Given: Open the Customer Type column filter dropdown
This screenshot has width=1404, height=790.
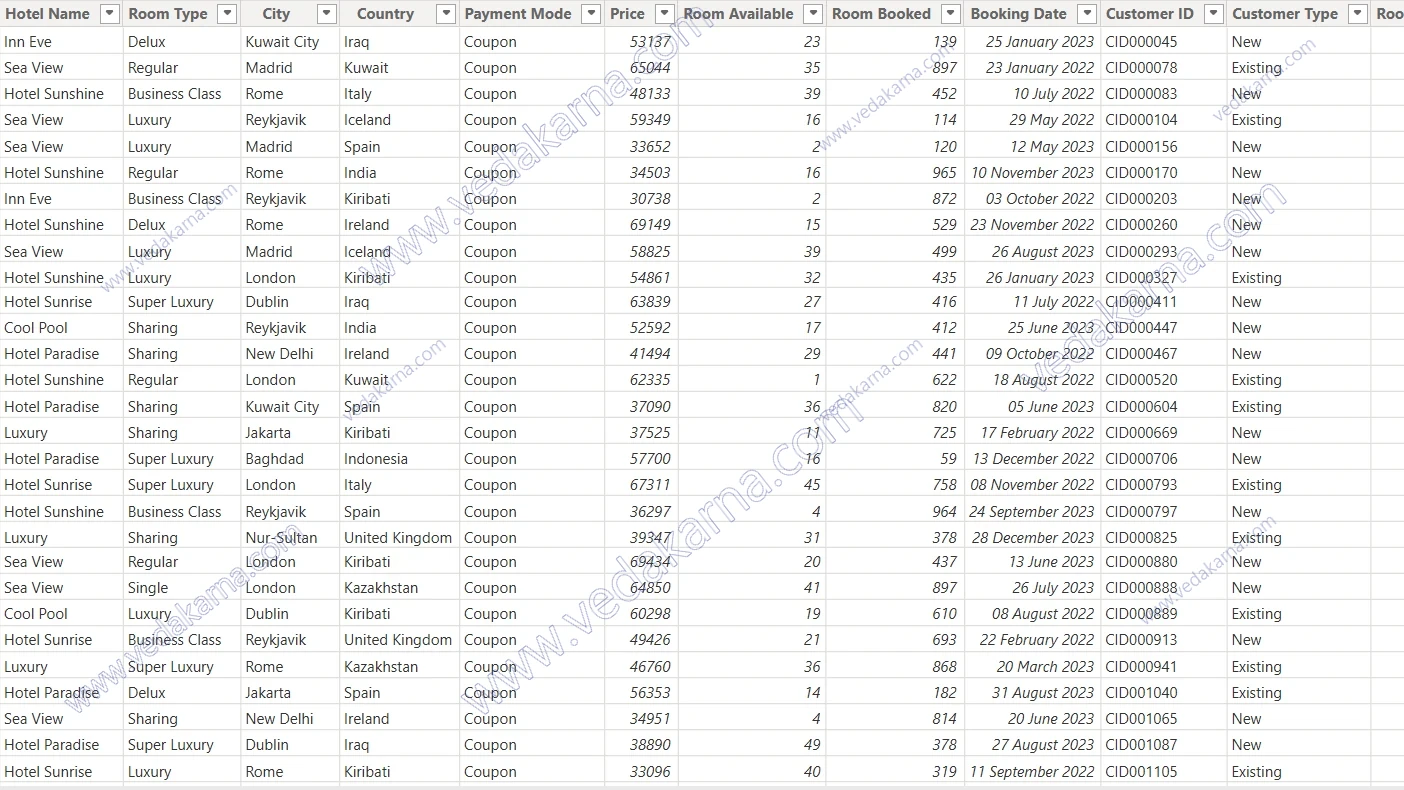Looking at the screenshot, I should tap(1357, 14).
